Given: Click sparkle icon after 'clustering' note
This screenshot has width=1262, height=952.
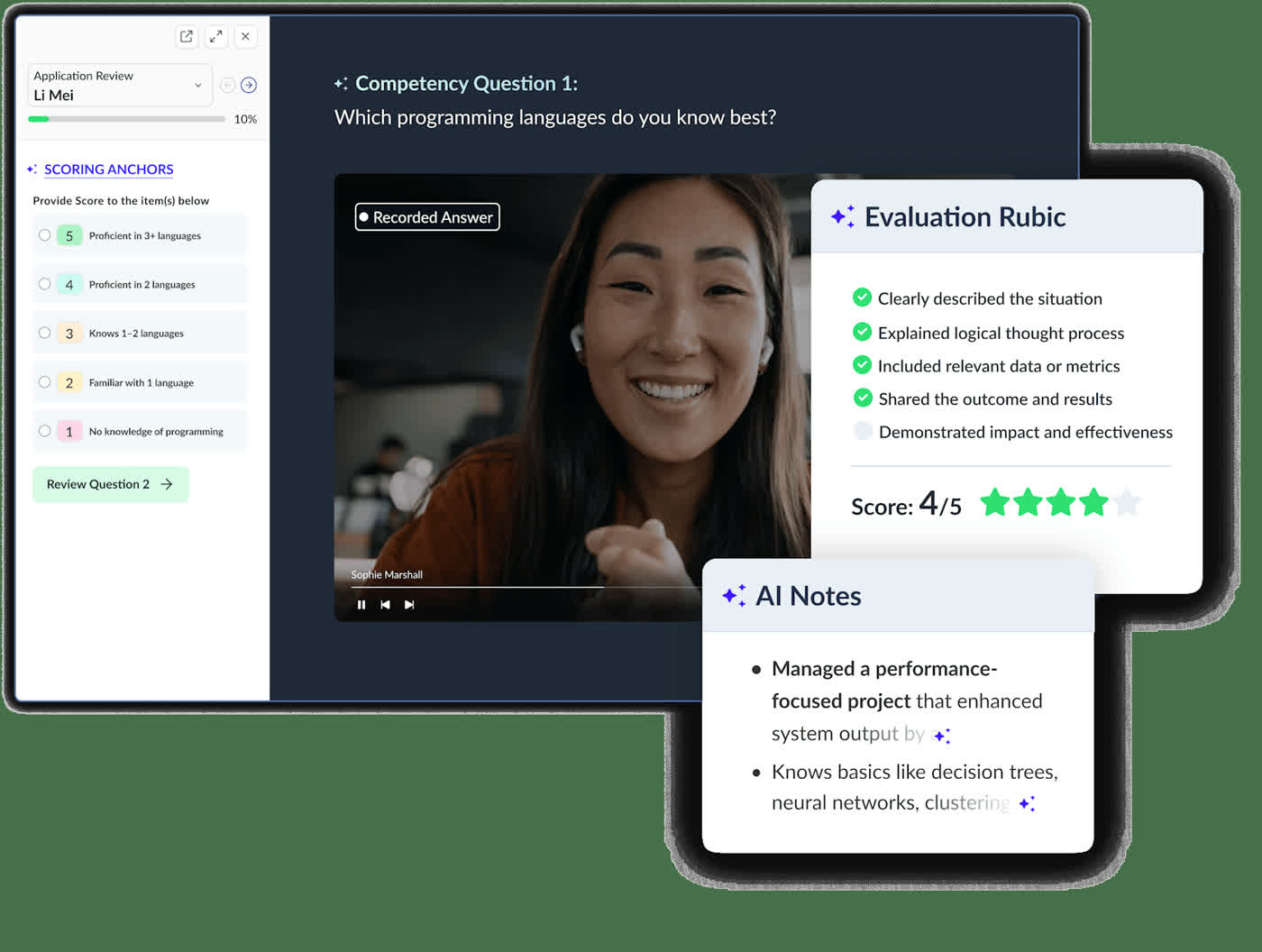Looking at the screenshot, I should (1027, 803).
